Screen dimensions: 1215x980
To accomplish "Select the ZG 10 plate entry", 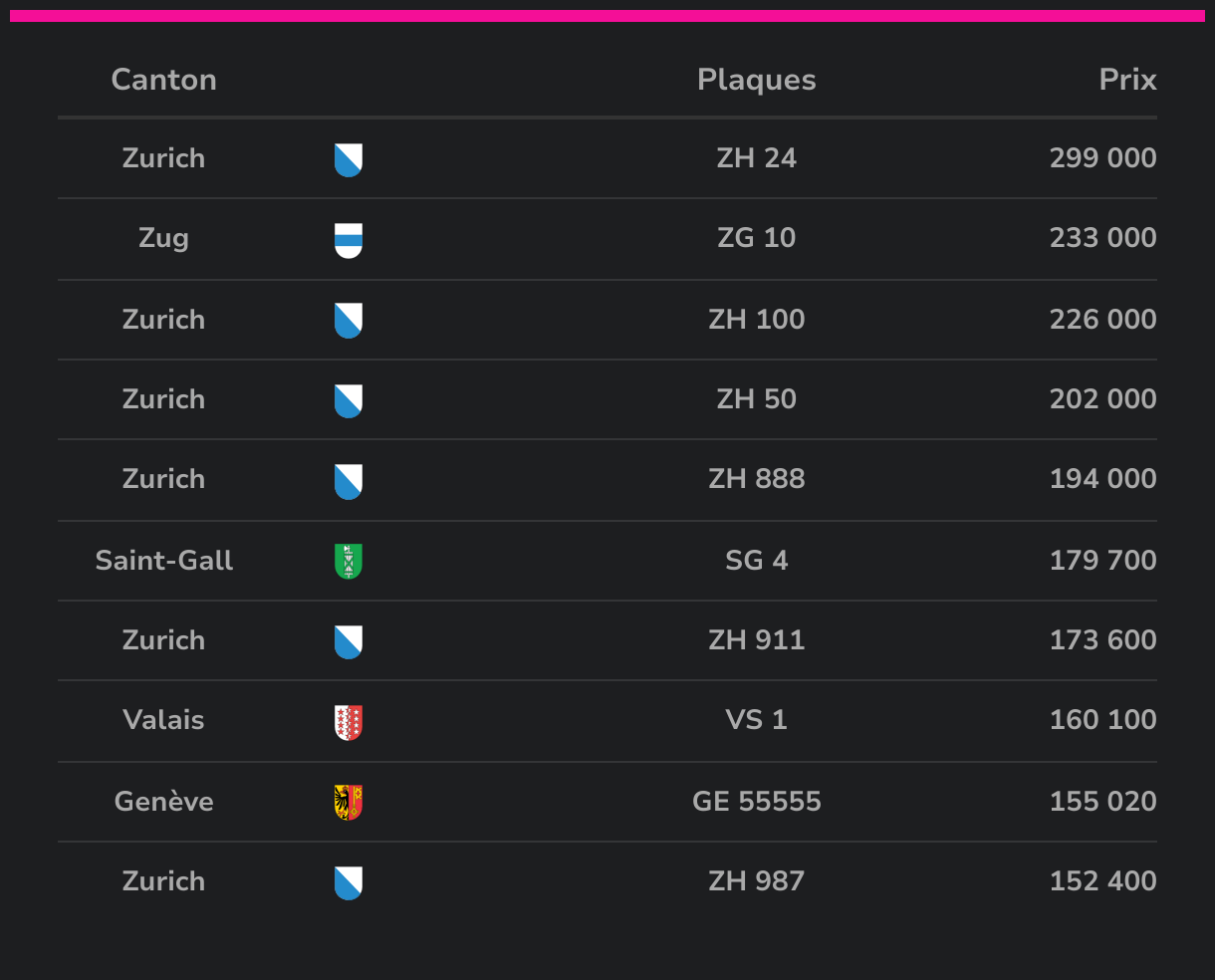I will tap(757, 238).
